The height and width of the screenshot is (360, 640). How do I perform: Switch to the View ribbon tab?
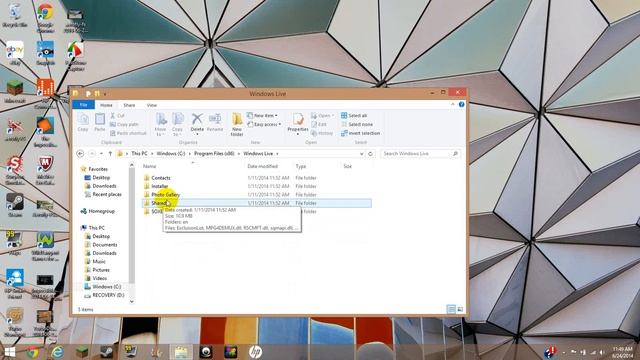(151, 105)
